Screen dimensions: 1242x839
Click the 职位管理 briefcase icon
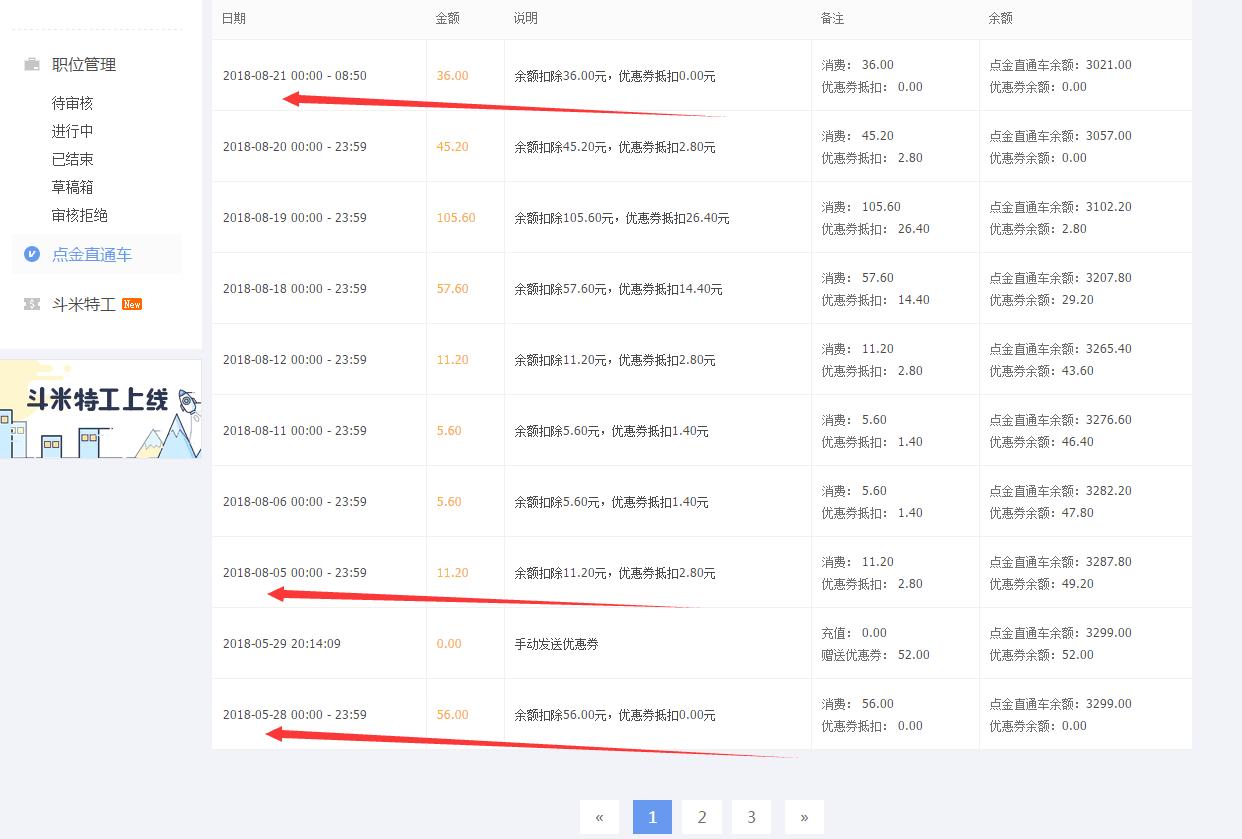[31, 63]
